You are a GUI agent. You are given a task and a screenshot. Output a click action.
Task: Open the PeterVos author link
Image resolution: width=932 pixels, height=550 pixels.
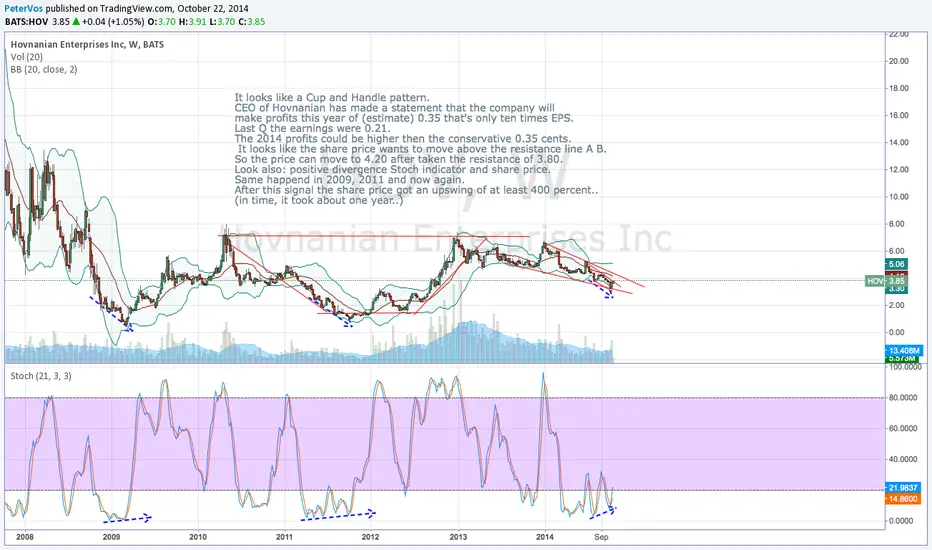(x=24, y=8)
